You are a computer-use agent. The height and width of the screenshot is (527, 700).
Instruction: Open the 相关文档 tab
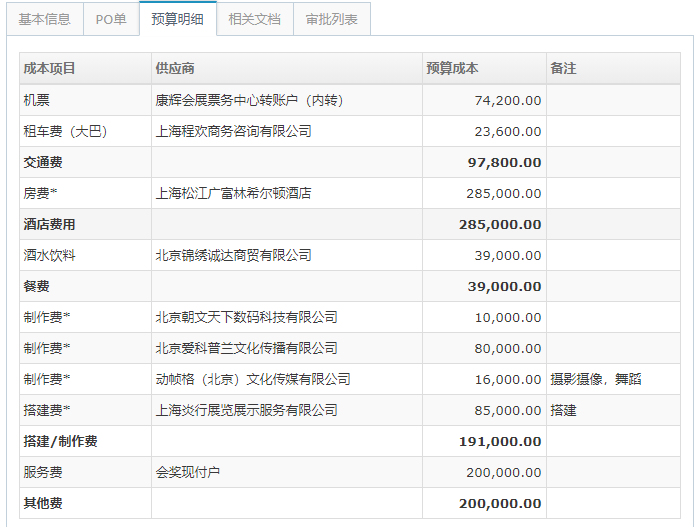(254, 19)
